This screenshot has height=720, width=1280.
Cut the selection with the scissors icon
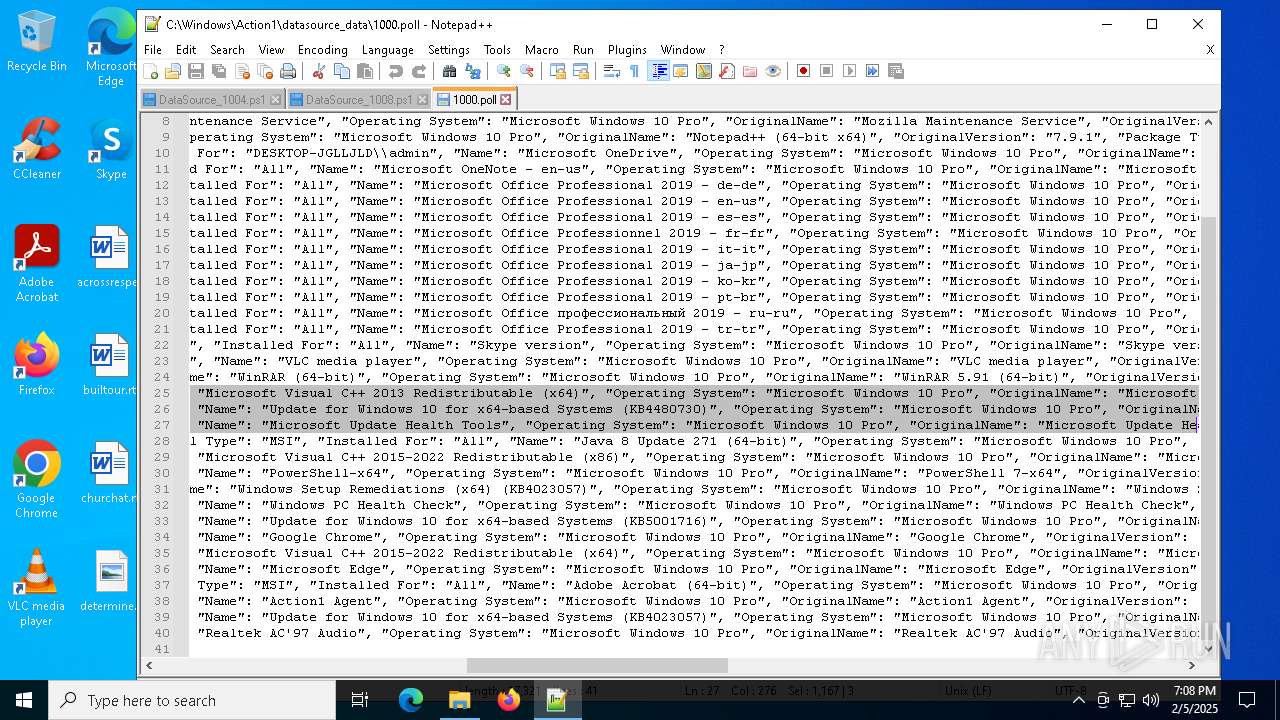319,71
